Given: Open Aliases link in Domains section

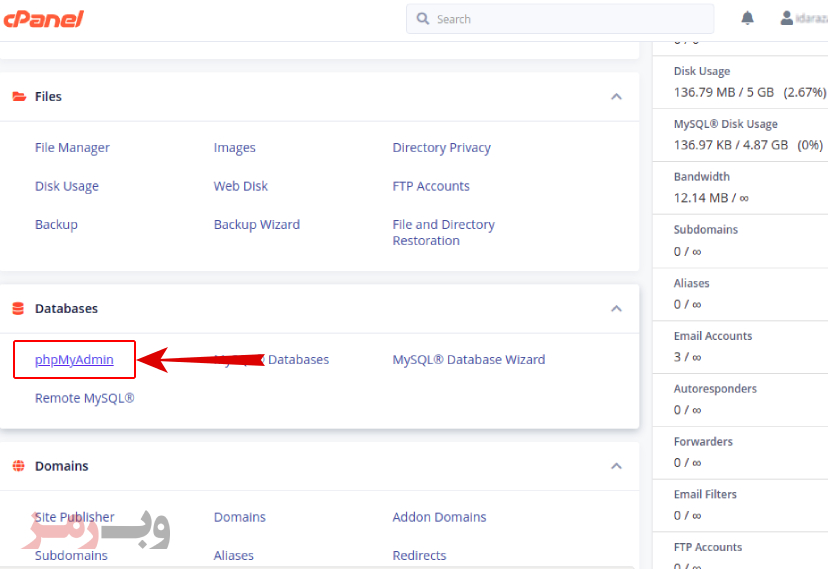Looking at the screenshot, I should (233, 556).
